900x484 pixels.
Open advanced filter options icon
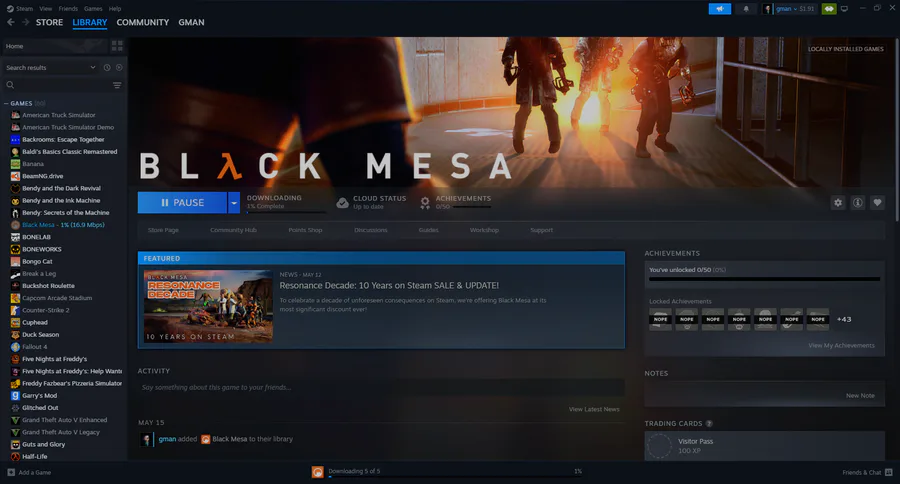click(x=117, y=85)
